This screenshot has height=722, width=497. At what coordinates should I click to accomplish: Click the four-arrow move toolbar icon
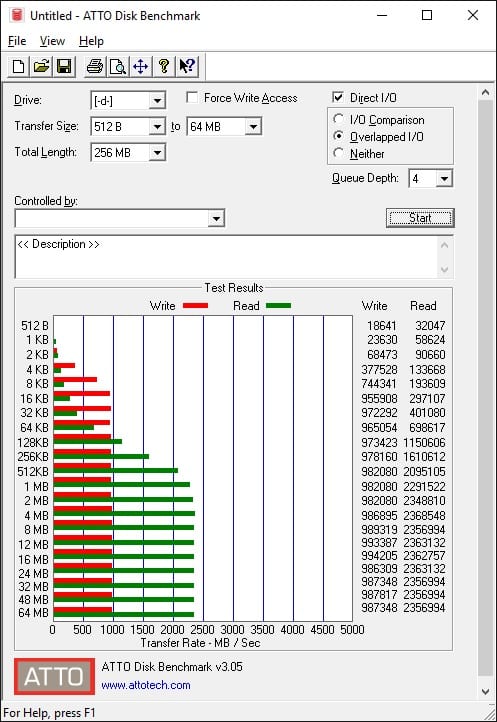click(140, 67)
